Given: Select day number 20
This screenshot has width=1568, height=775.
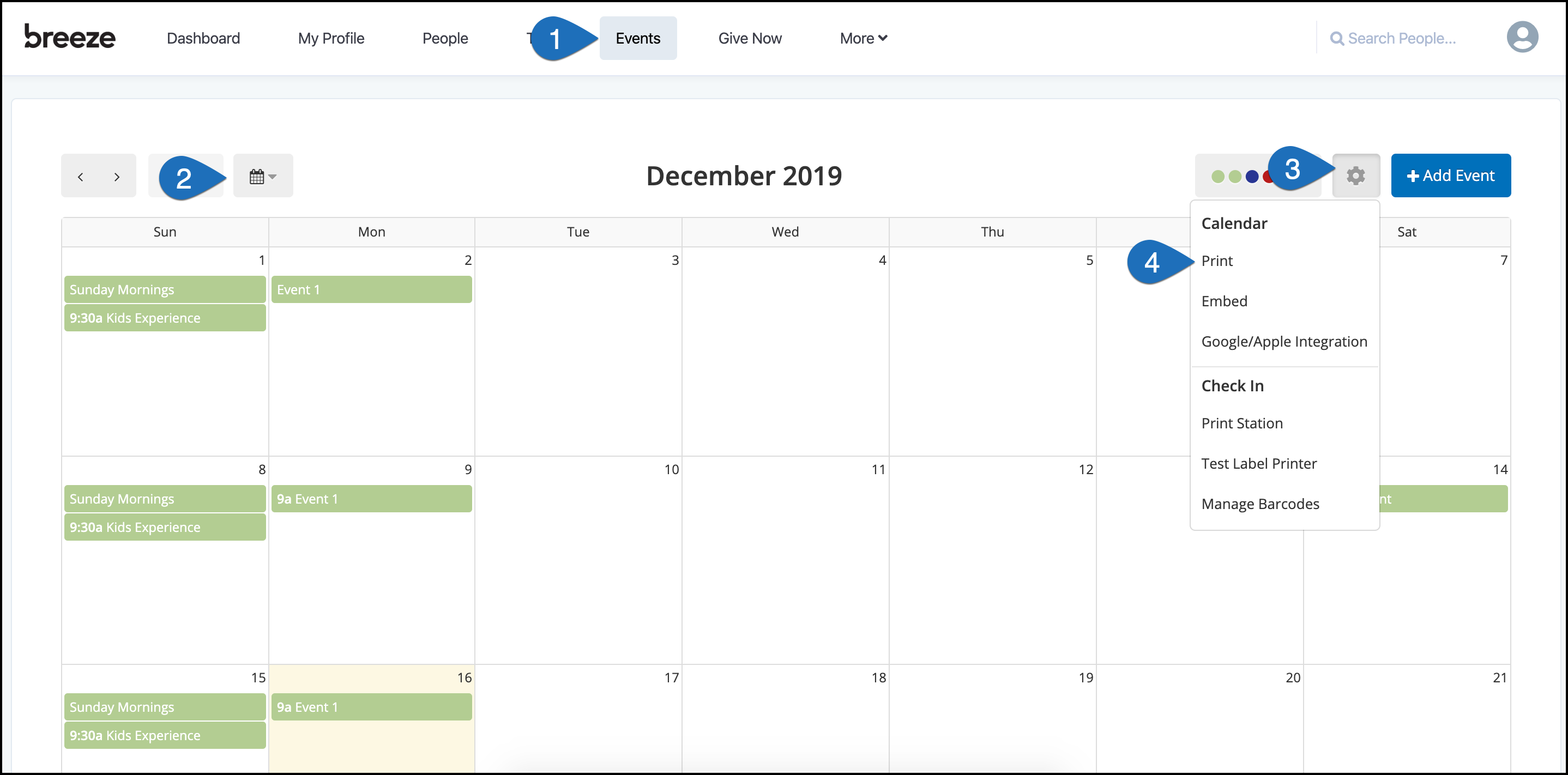Looking at the screenshot, I should coord(1293,677).
